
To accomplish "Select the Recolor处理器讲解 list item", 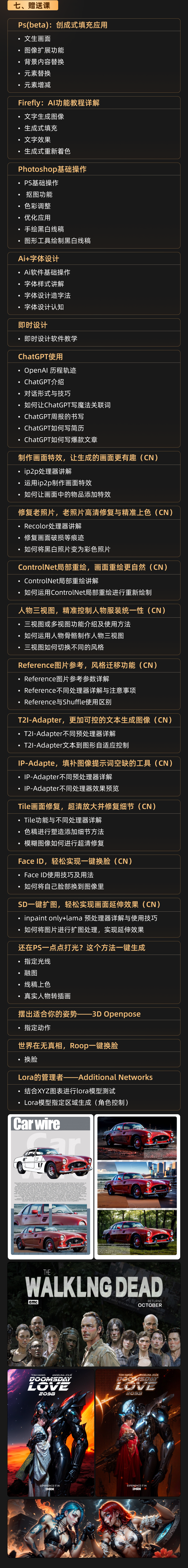I will tap(53, 526).
